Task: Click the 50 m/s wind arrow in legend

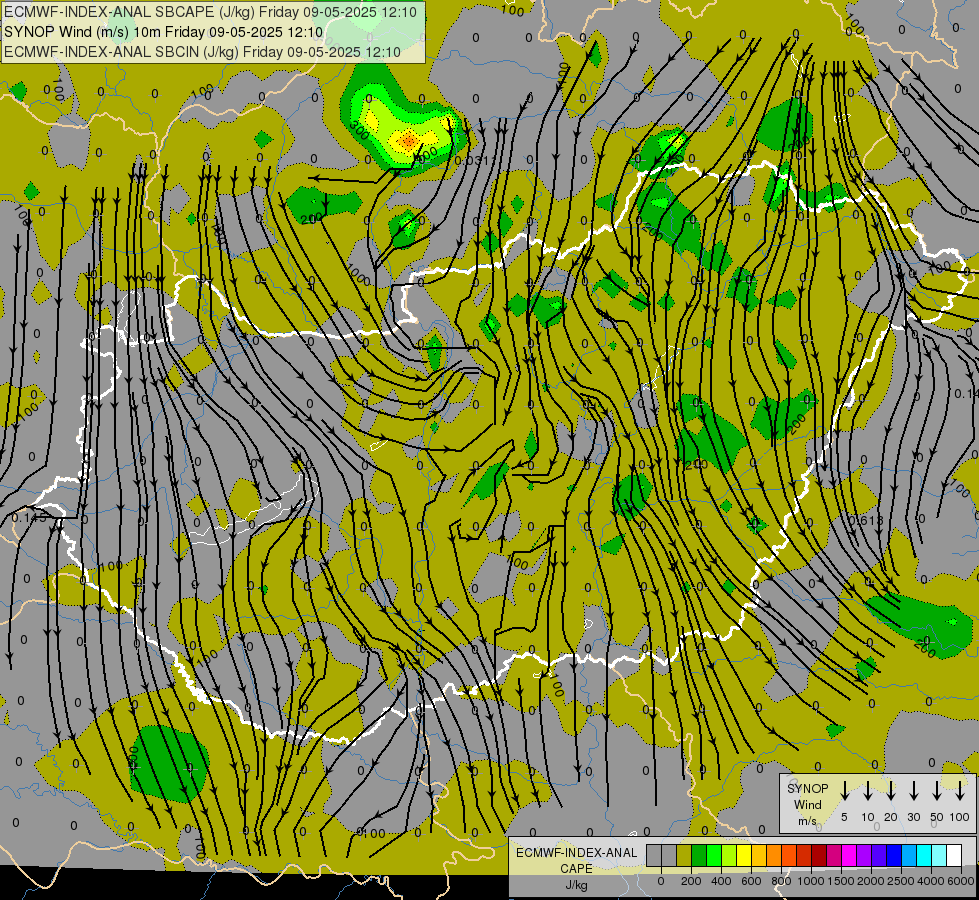Action: (x=937, y=791)
